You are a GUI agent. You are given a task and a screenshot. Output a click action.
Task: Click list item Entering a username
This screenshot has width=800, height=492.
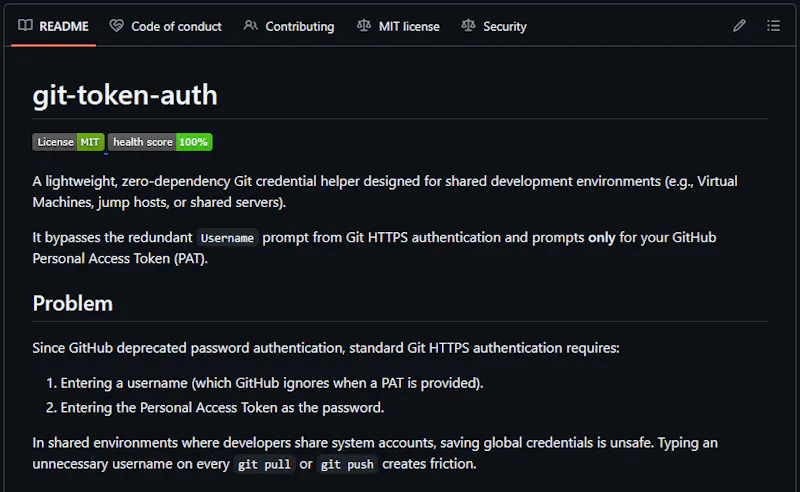pos(271,383)
